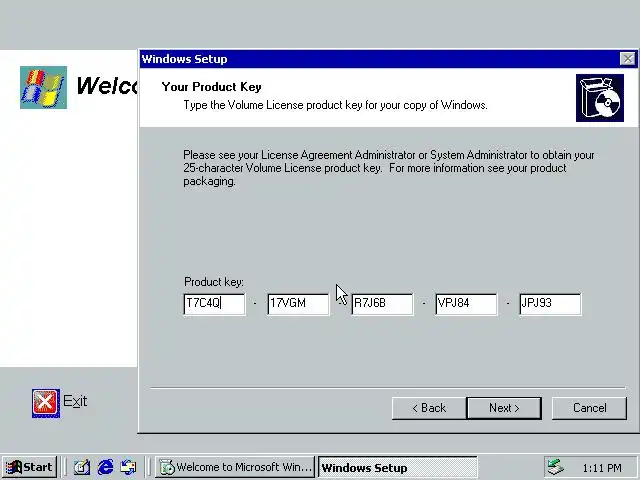The height and width of the screenshot is (480, 640).
Task: Click the Exit icon in Welcome window
Action: point(46,403)
